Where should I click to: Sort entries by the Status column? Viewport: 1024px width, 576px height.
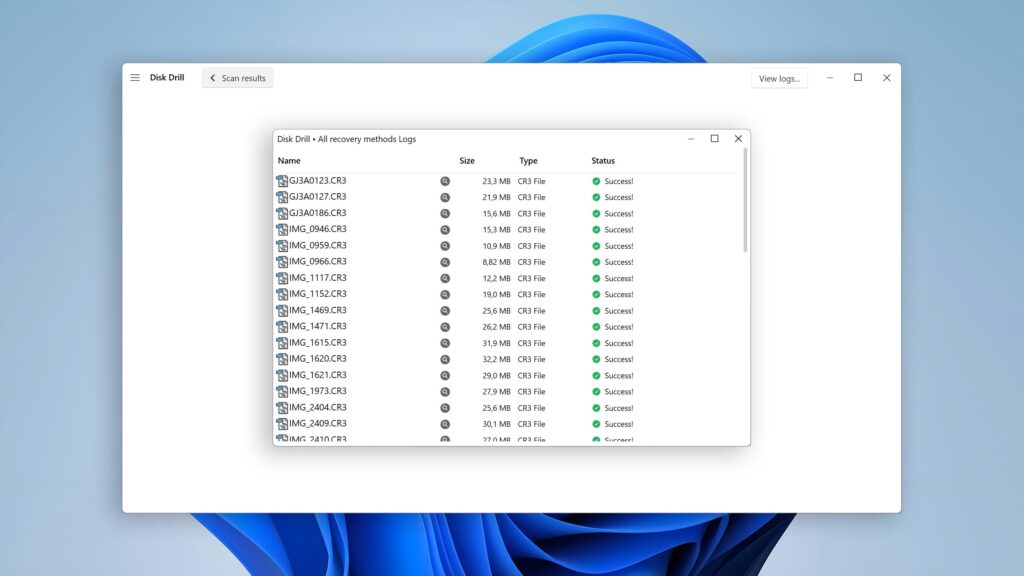[x=604, y=160]
